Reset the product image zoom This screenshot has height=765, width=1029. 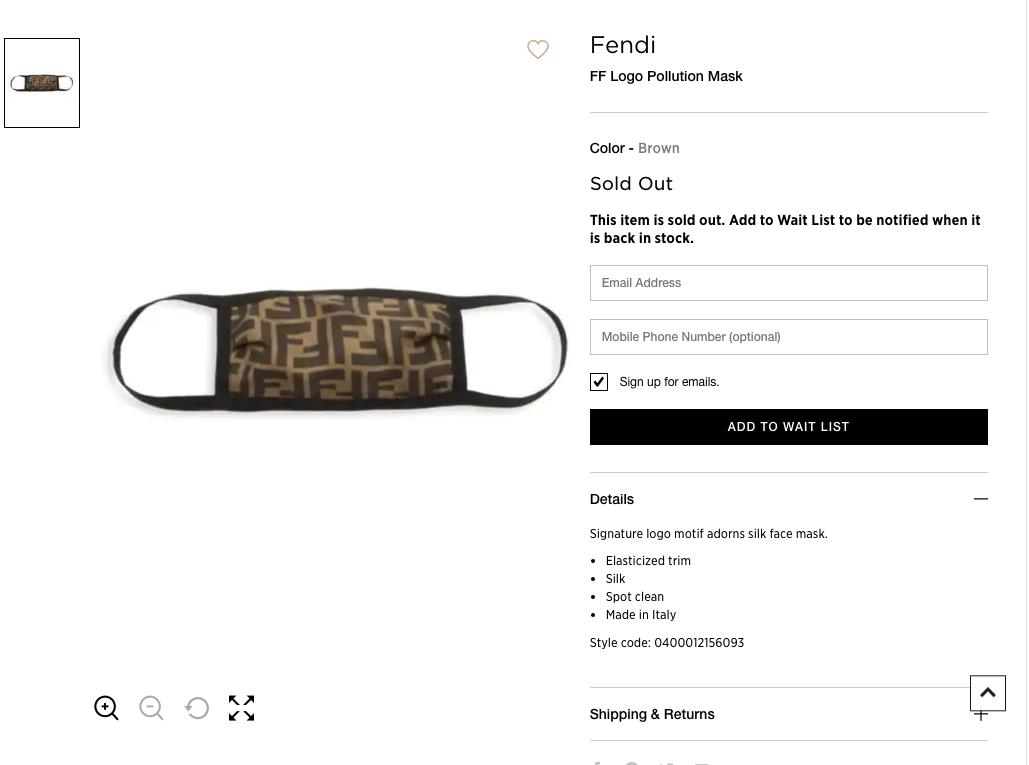click(x=197, y=708)
